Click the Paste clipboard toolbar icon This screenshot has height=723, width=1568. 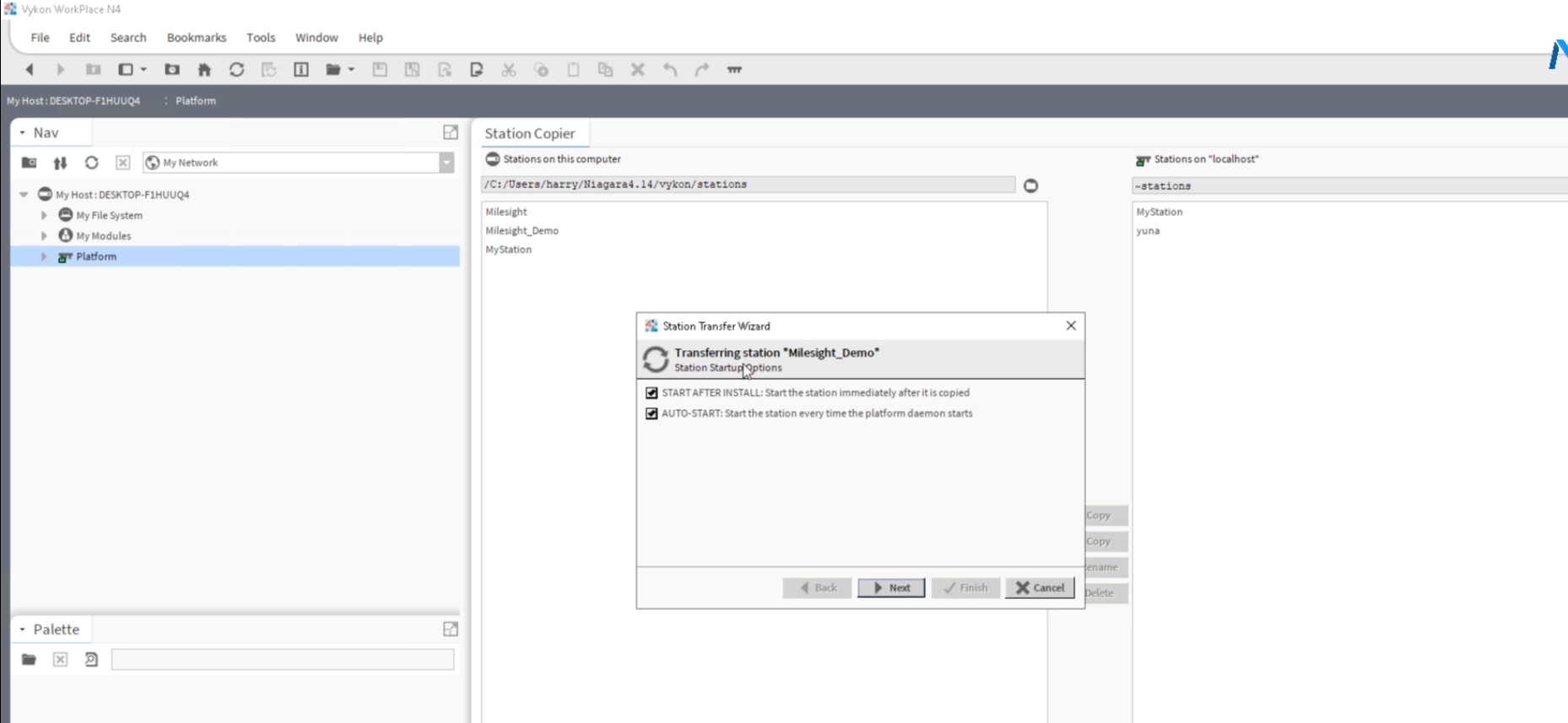[x=573, y=70]
